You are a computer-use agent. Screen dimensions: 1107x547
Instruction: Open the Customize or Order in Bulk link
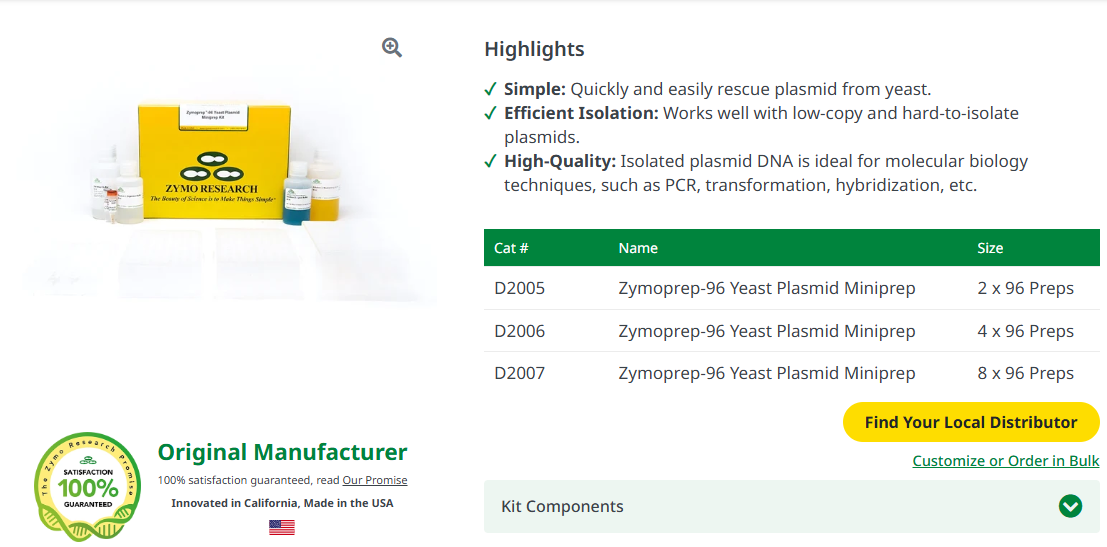(x=1005, y=461)
